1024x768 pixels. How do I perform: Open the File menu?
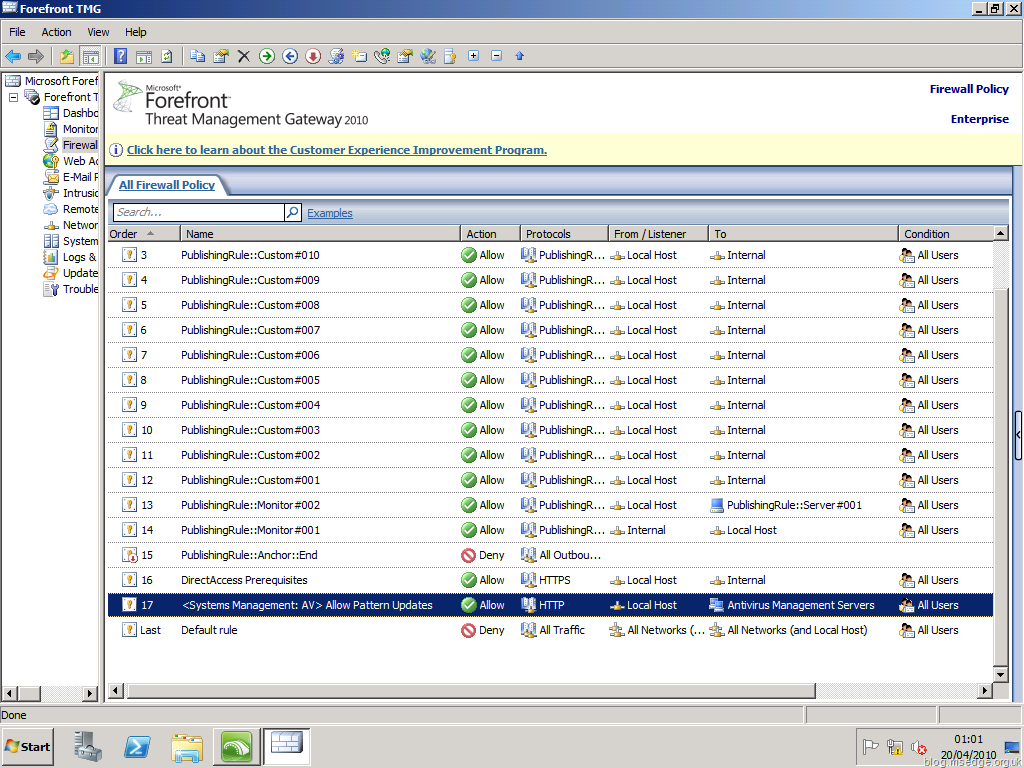point(17,32)
